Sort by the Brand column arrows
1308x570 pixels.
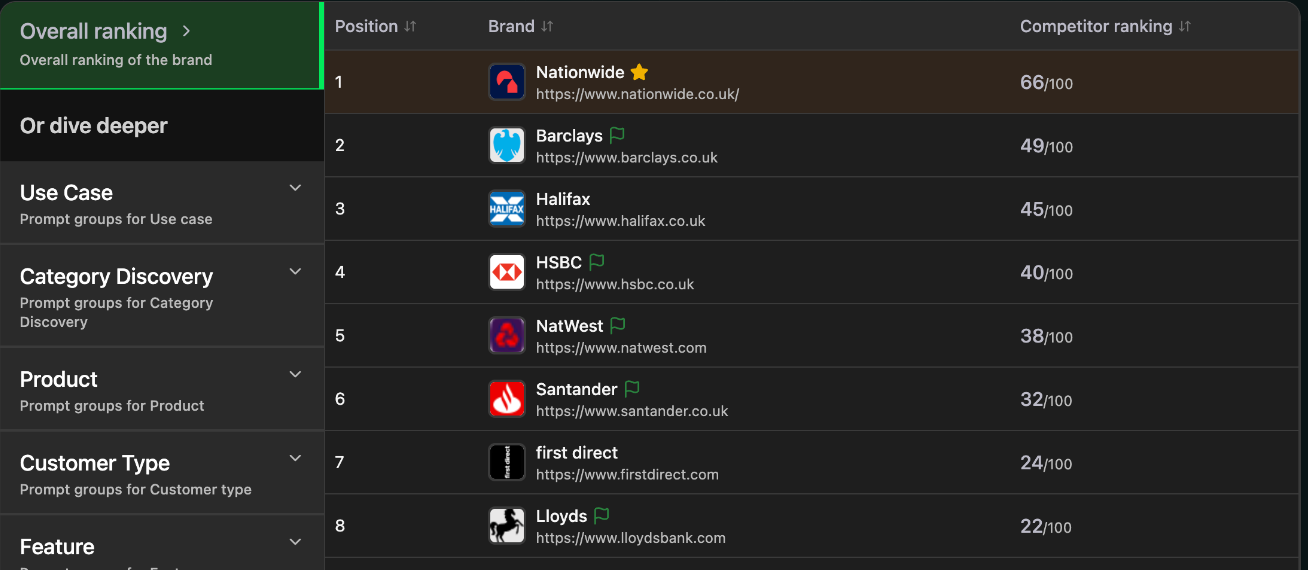[547, 27]
